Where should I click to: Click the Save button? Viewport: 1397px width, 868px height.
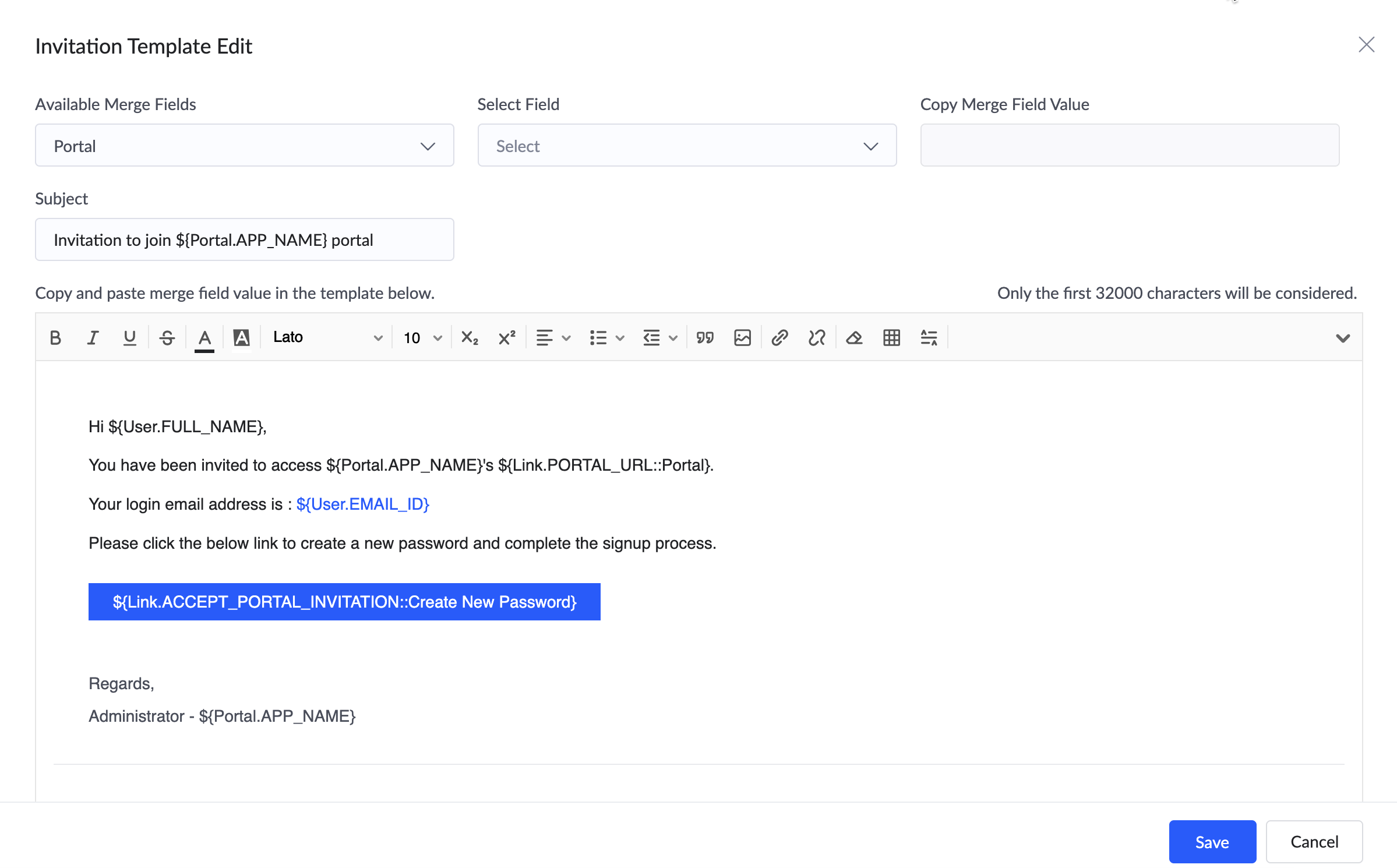pyautogui.click(x=1212, y=841)
